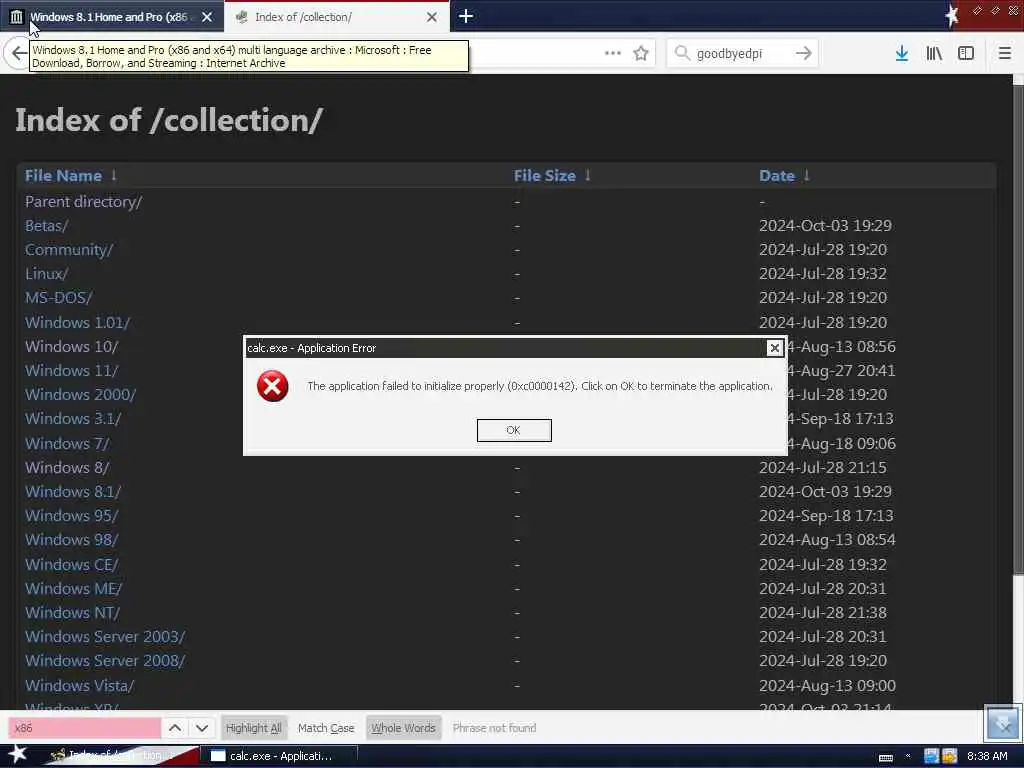Open a new tab with plus button
Screen dimensions: 1024x768
(x=466, y=16)
